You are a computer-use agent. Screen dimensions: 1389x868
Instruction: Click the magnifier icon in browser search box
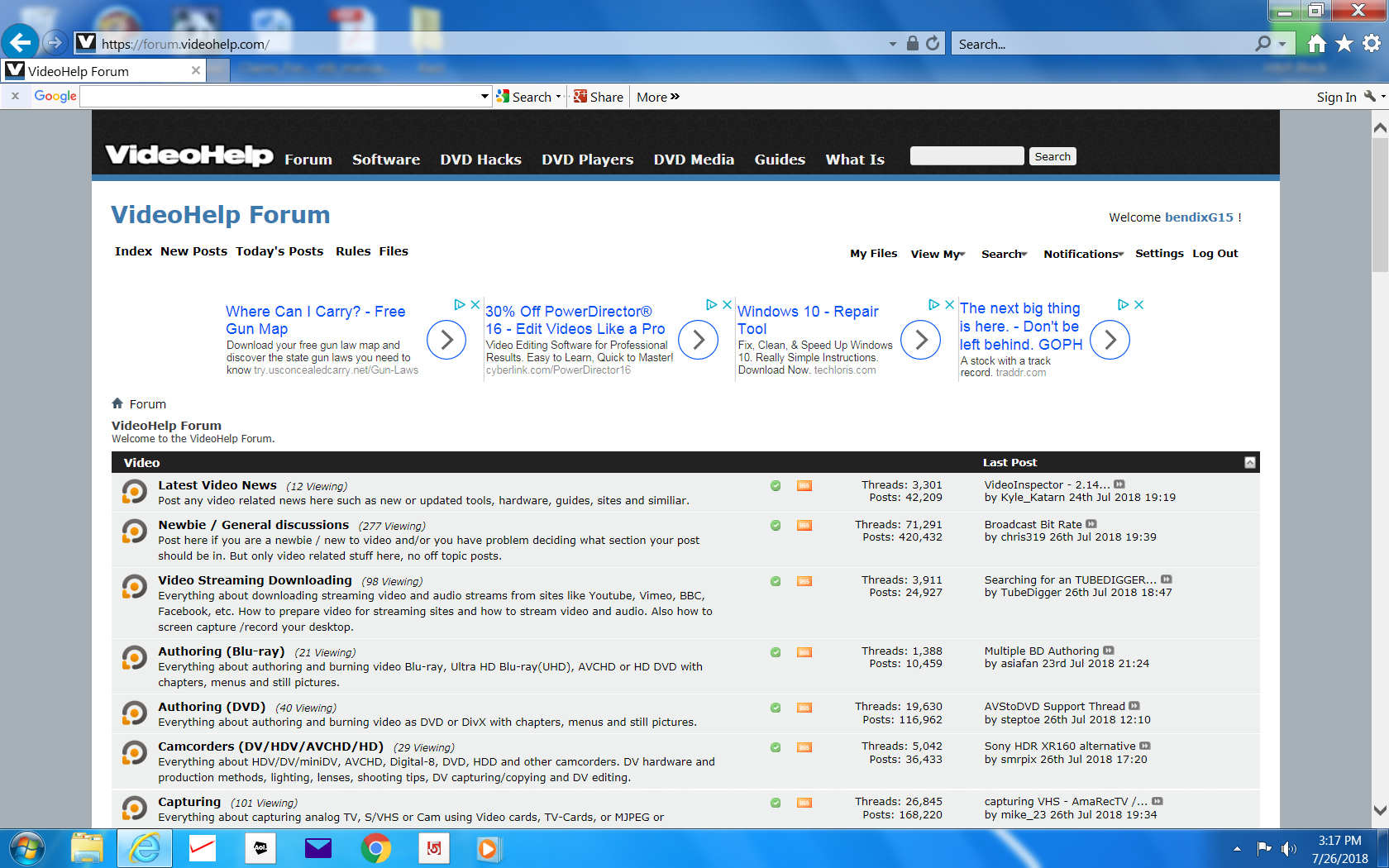pyautogui.click(x=1263, y=44)
